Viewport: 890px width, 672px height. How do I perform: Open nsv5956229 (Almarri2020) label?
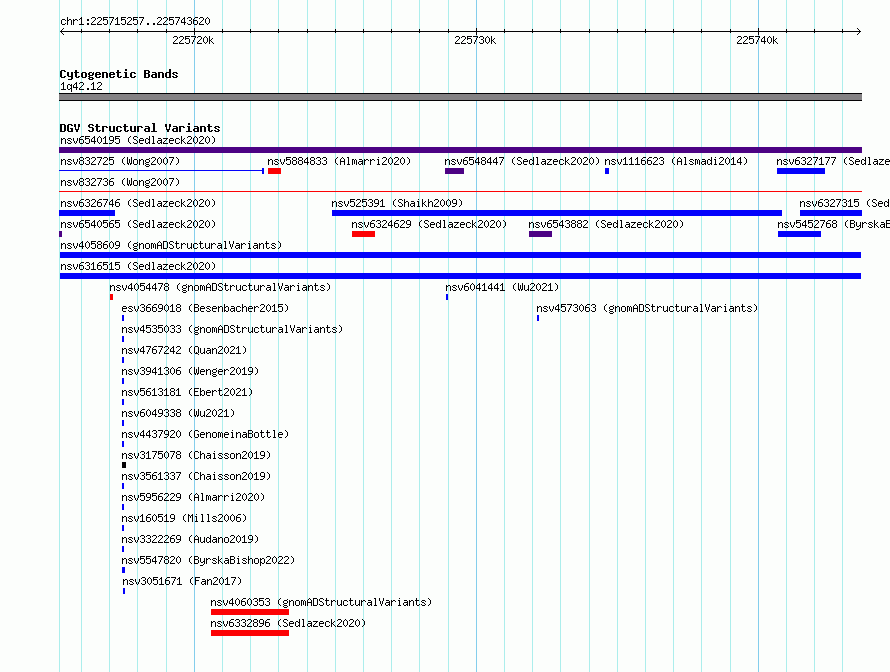pos(193,497)
